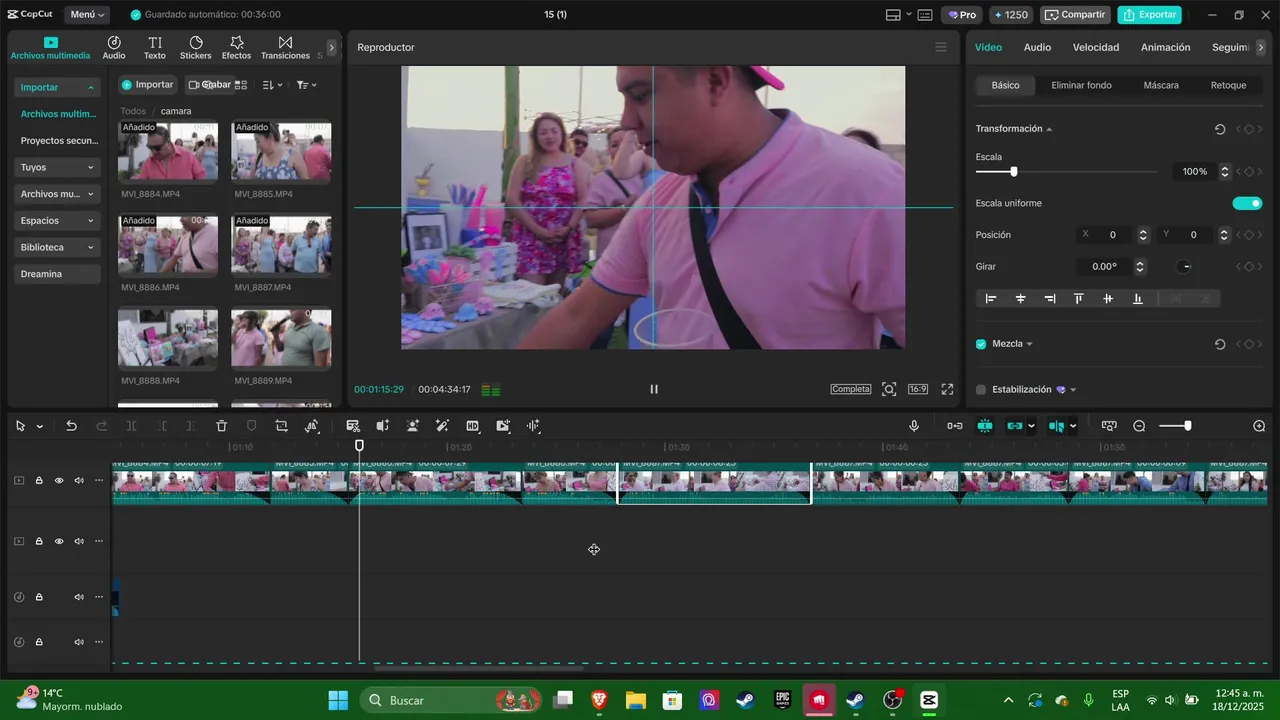Lock the main video track

[x=39, y=481]
